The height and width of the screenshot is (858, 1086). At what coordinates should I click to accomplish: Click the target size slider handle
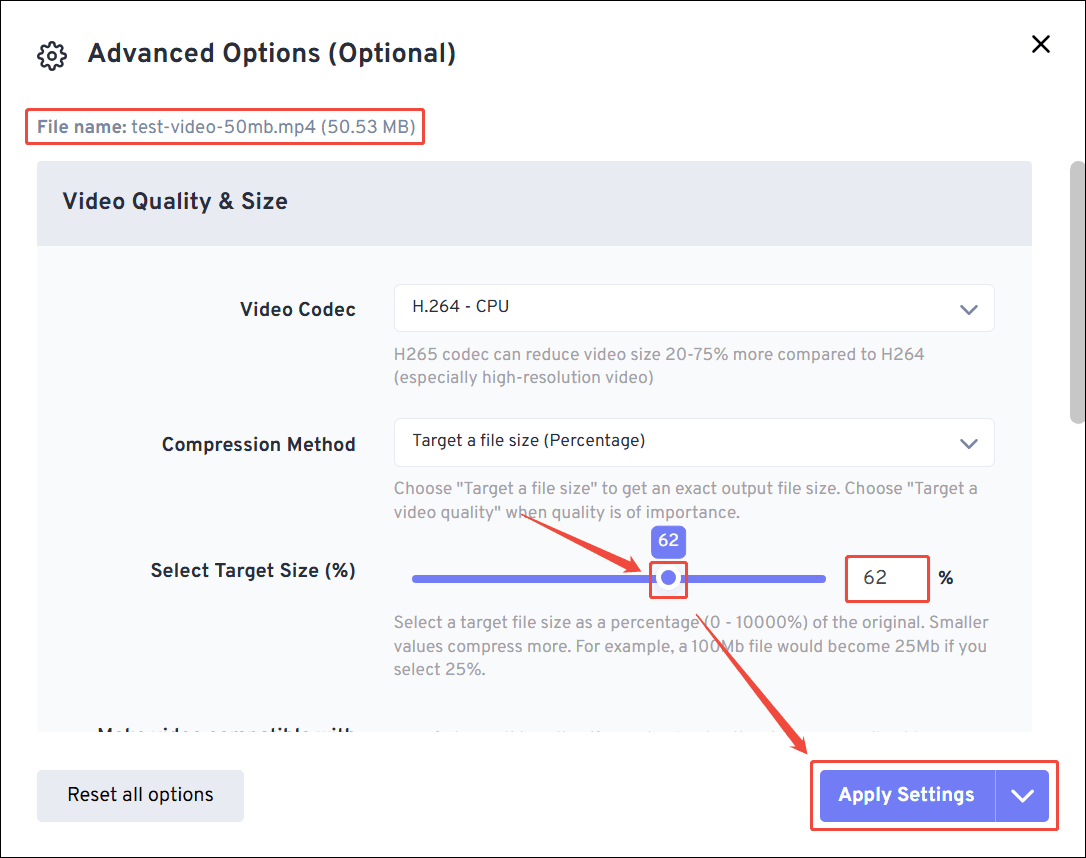click(668, 578)
